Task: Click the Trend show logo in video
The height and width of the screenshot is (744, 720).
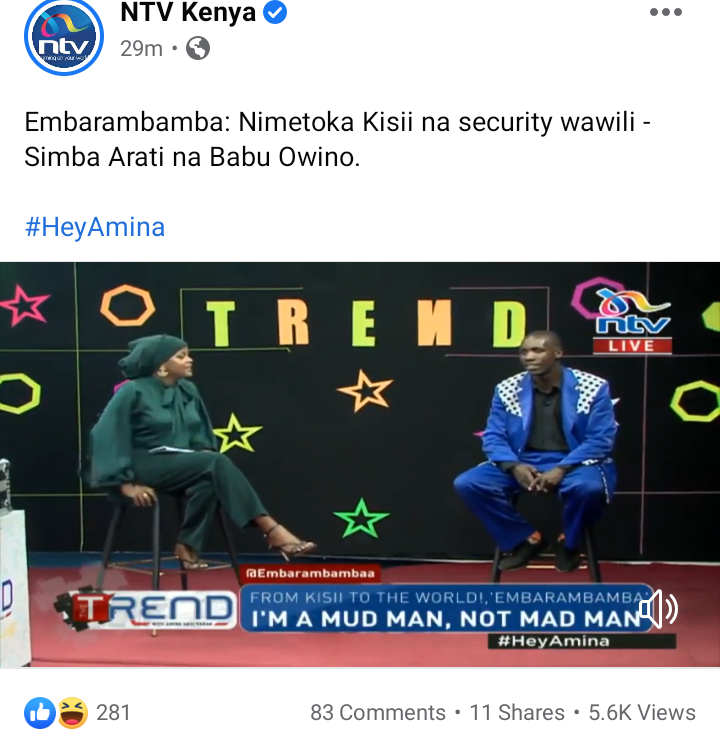Action: (x=145, y=610)
